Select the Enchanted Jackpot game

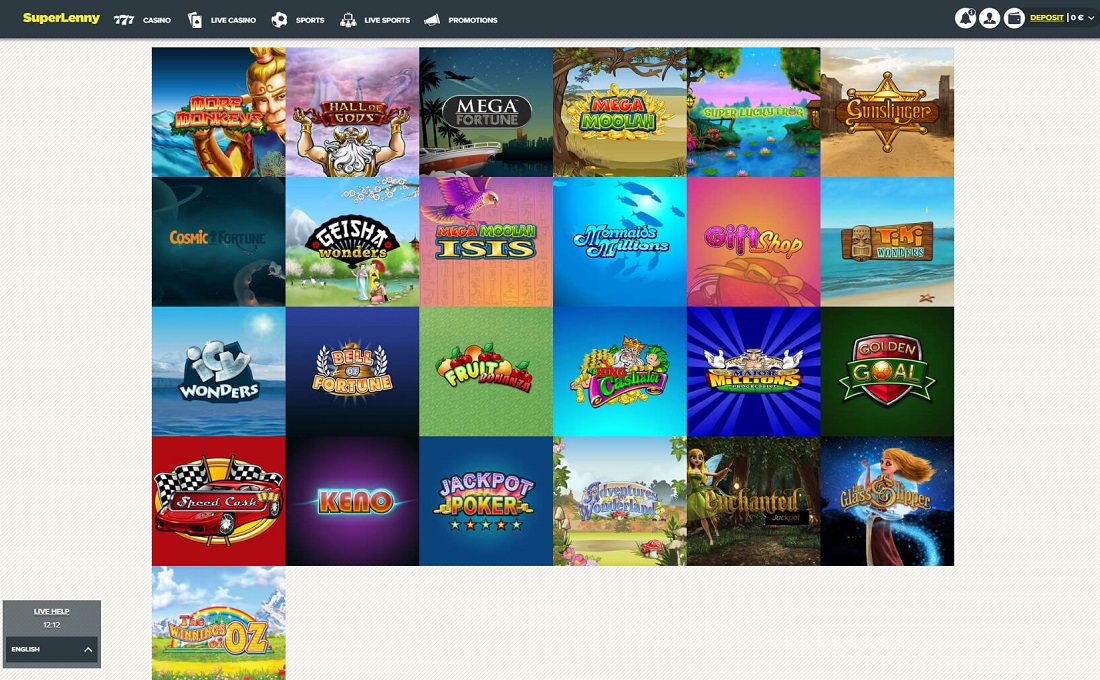(x=753, y=501)
